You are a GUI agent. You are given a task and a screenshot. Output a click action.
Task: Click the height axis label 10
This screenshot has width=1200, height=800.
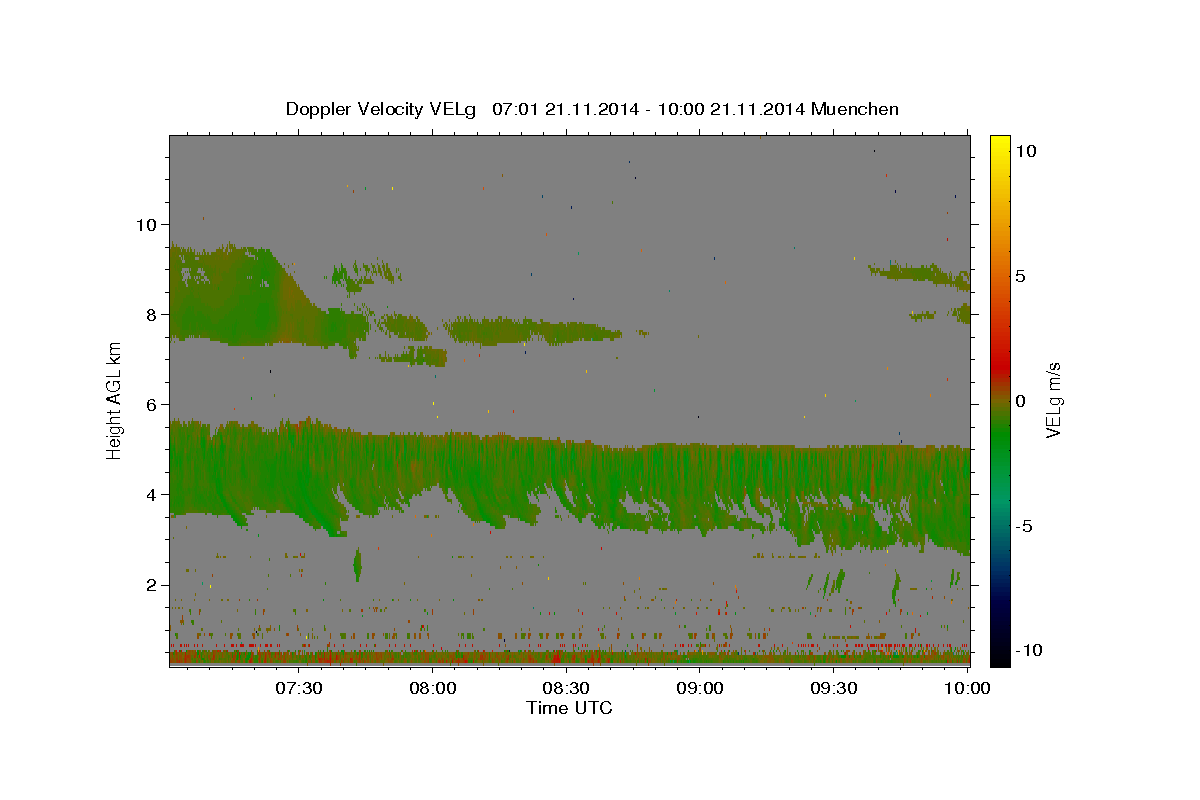146,224
